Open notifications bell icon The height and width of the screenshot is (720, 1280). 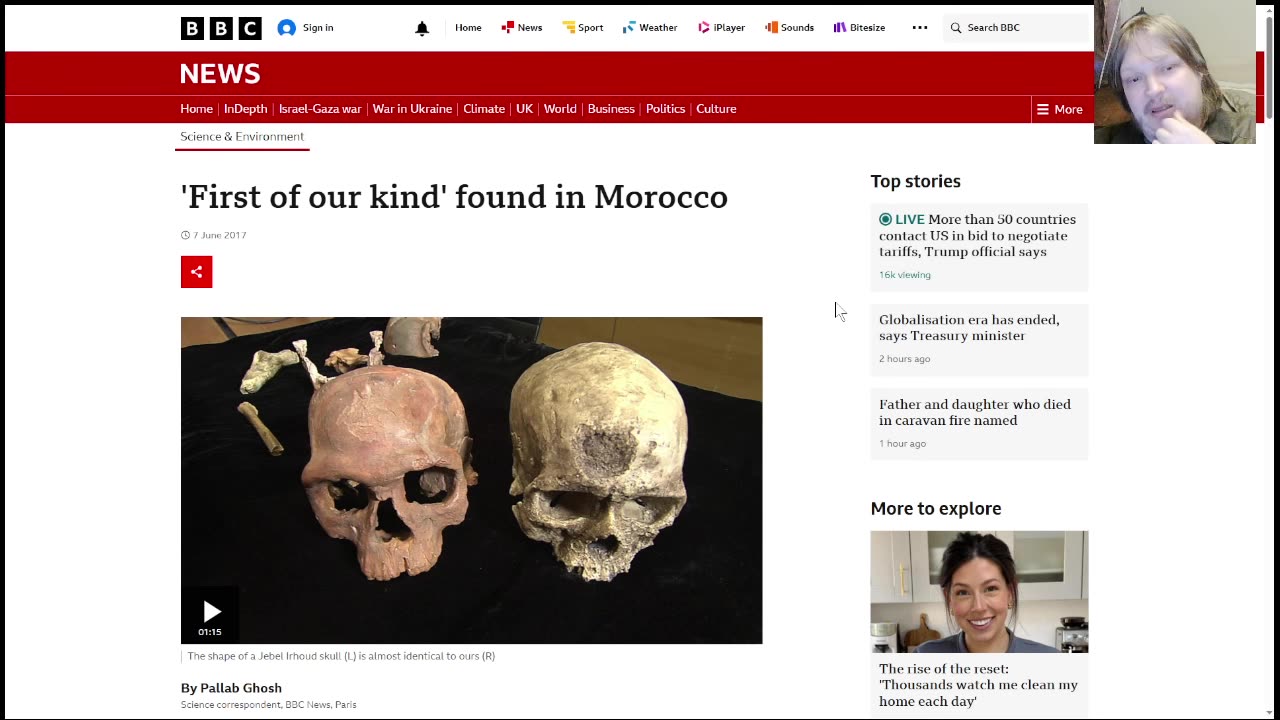point(422,28)
